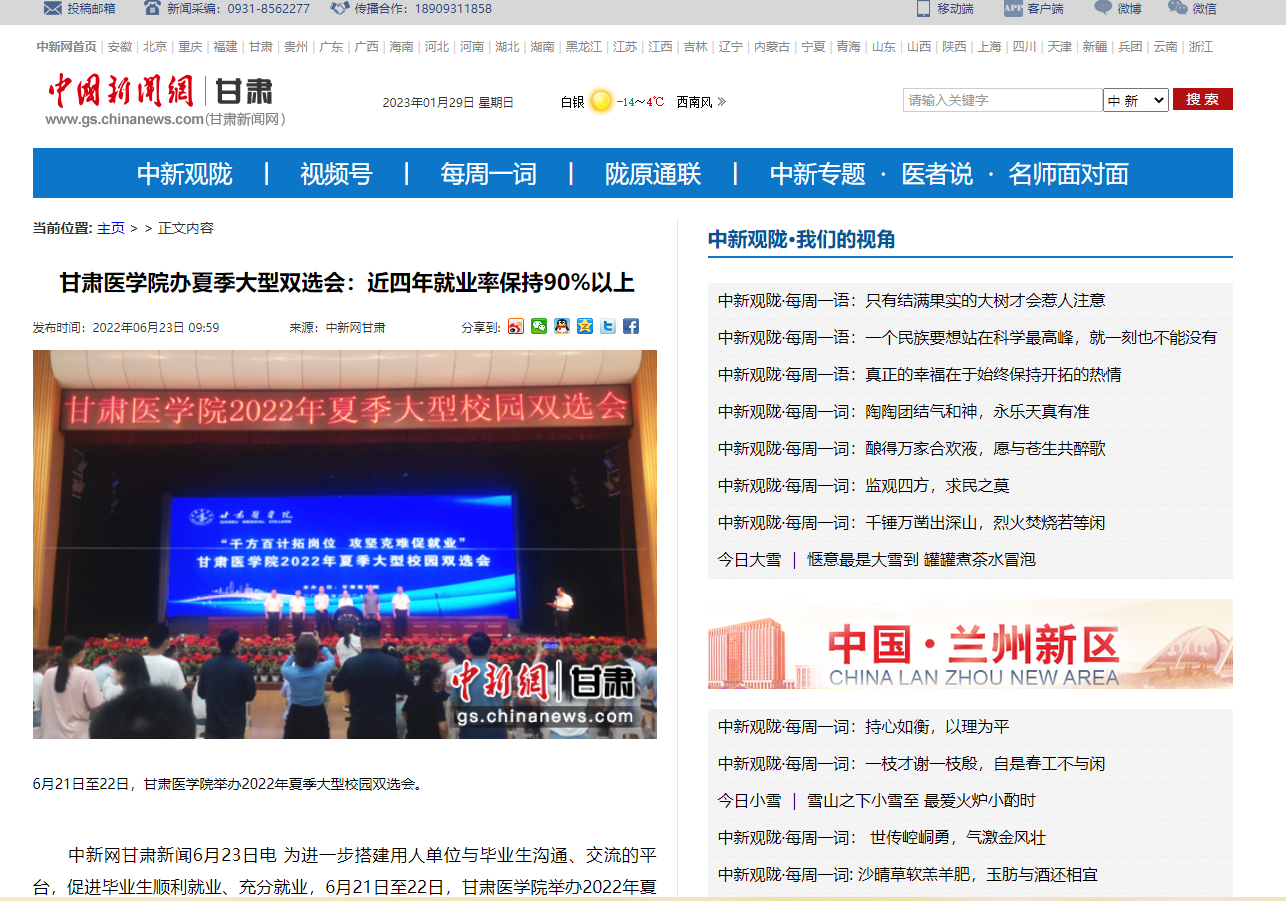Screen dimensions: 1286x901
Task: Share article on Facebook
Action: pyautogui.click(x=631, y=326)
